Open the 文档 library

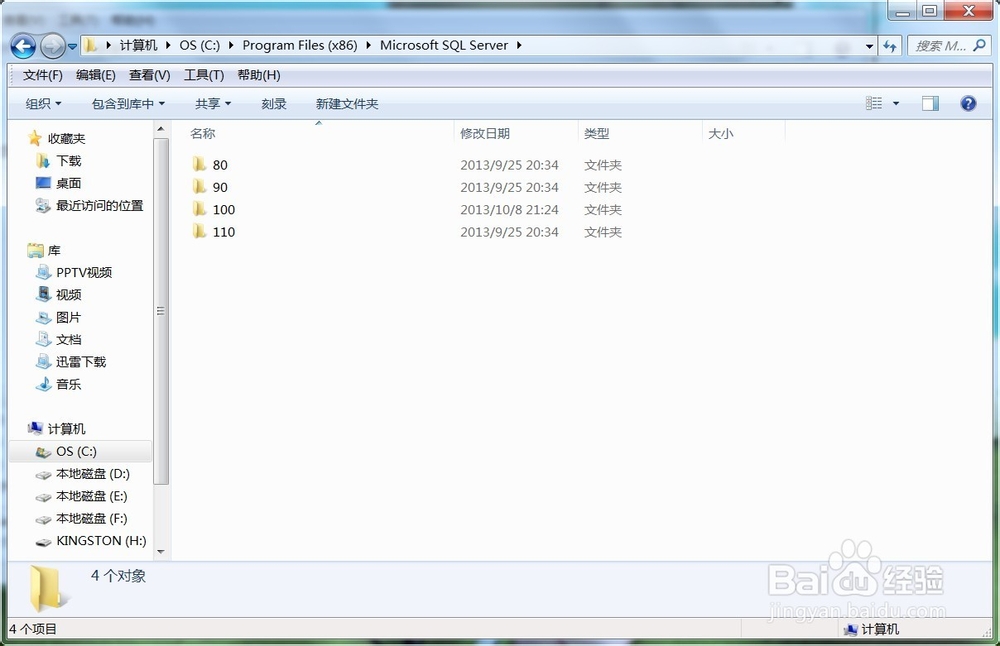pos(68,339)
